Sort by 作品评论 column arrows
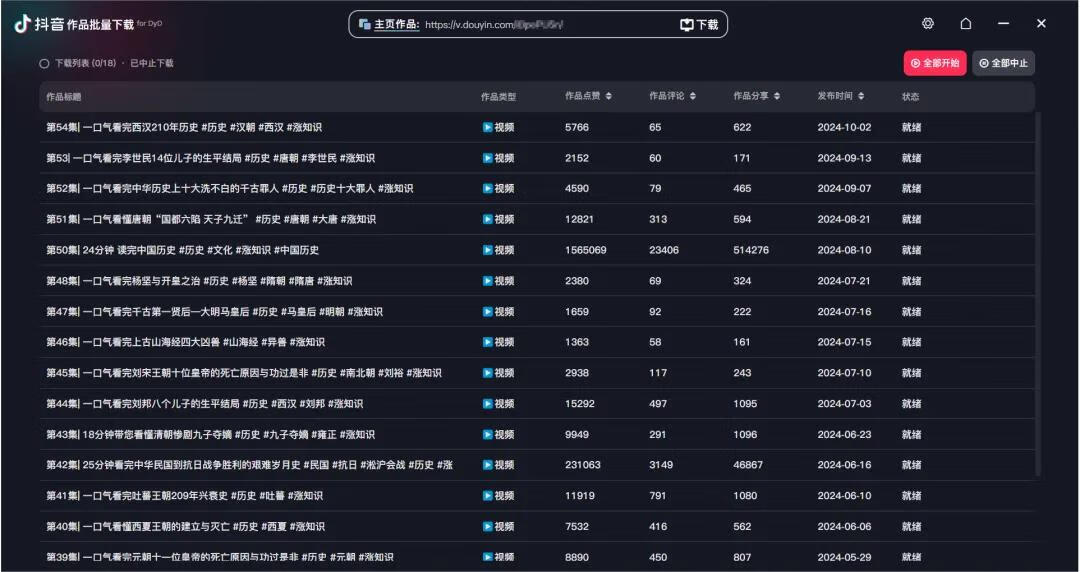 [692, 97]
